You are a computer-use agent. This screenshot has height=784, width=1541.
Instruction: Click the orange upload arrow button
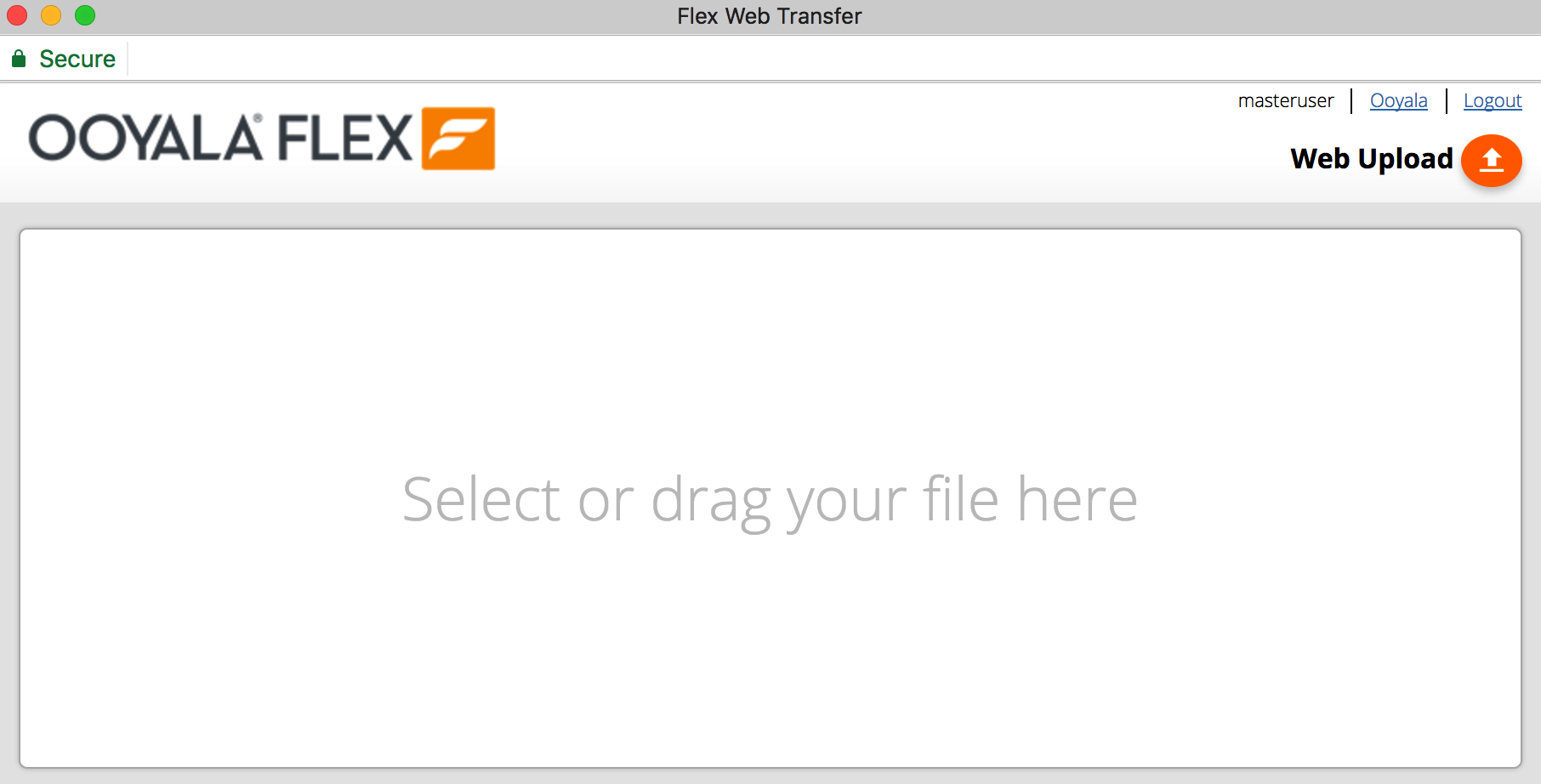(1491, 160)
